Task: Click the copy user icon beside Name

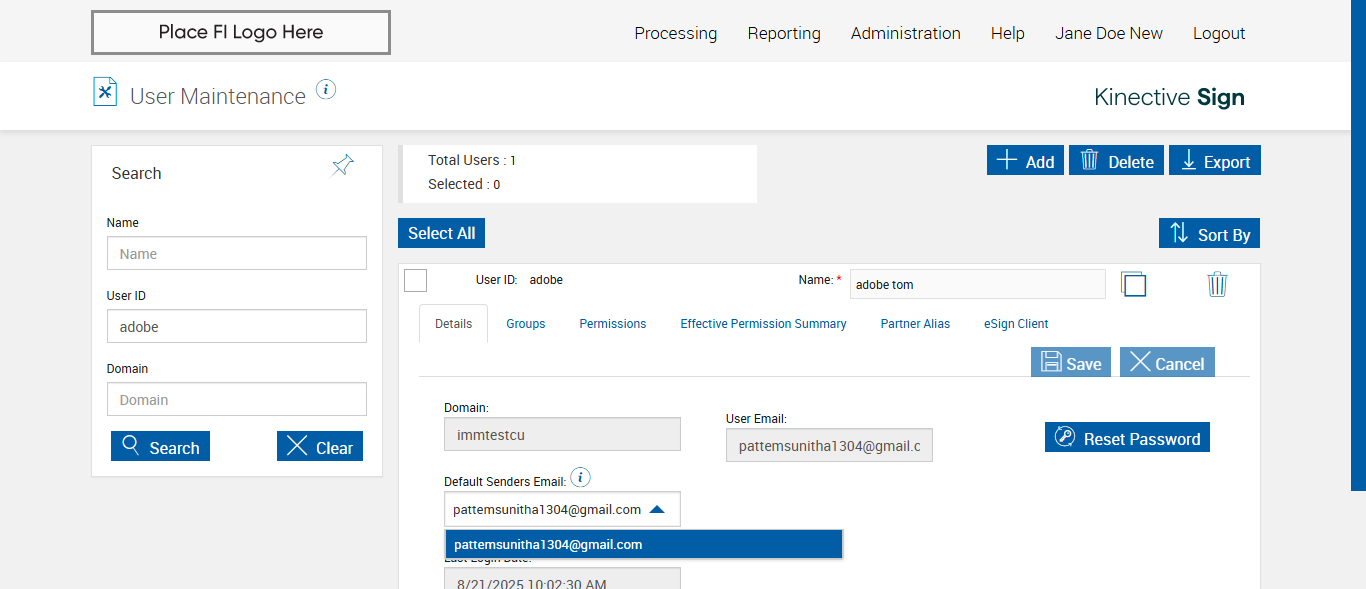Action: (x=1133, y=284)
